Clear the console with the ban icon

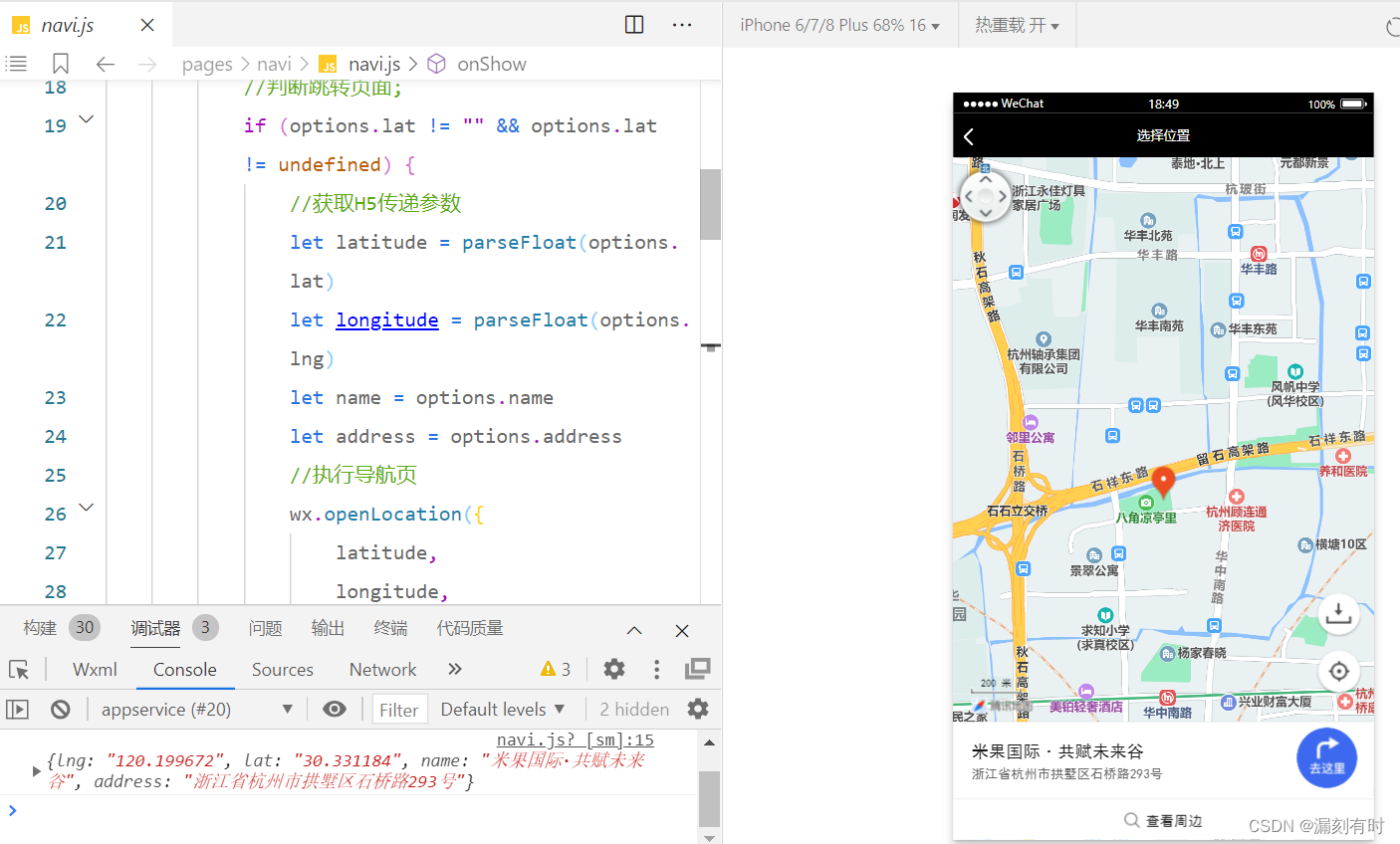click(61, 709)
